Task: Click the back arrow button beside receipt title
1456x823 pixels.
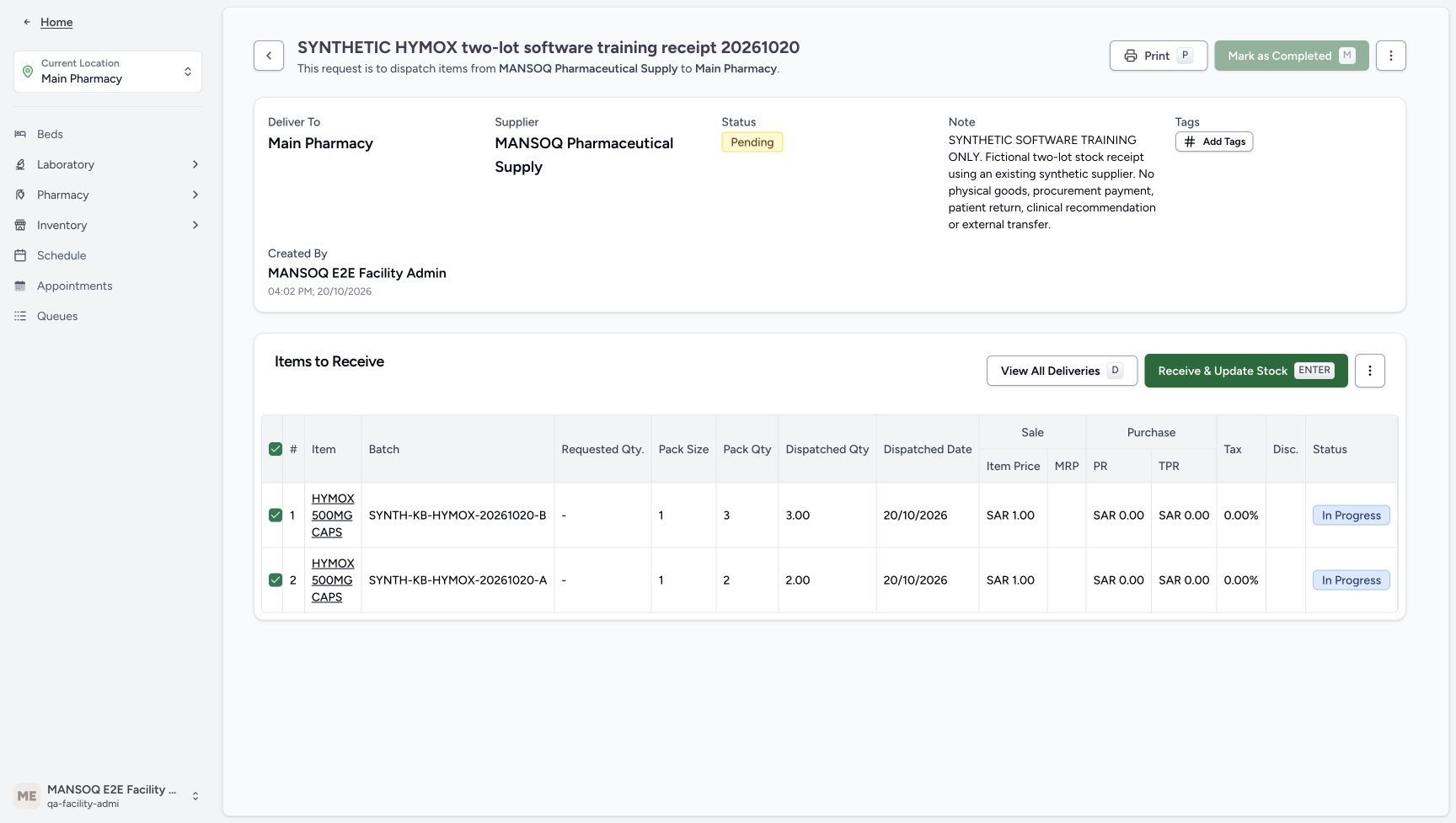Action: pyautogui.click(x=269, y=56)
